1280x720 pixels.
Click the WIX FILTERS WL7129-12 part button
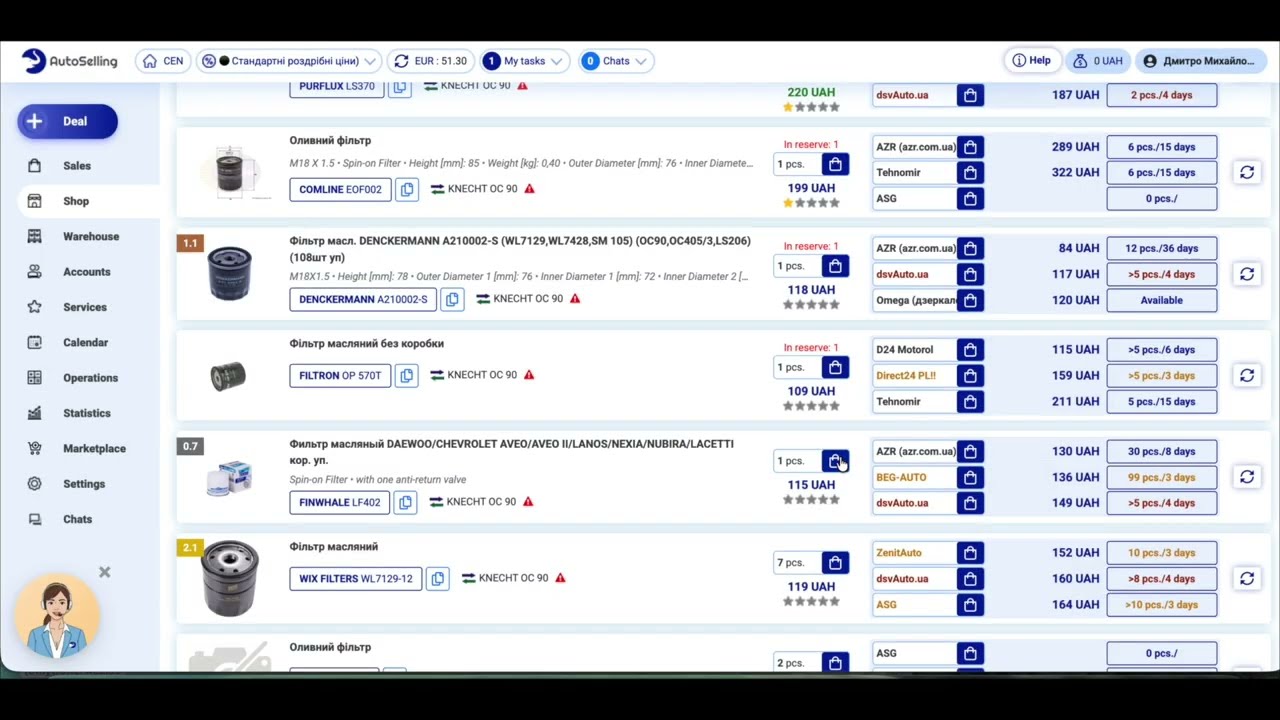coord(355,579)
